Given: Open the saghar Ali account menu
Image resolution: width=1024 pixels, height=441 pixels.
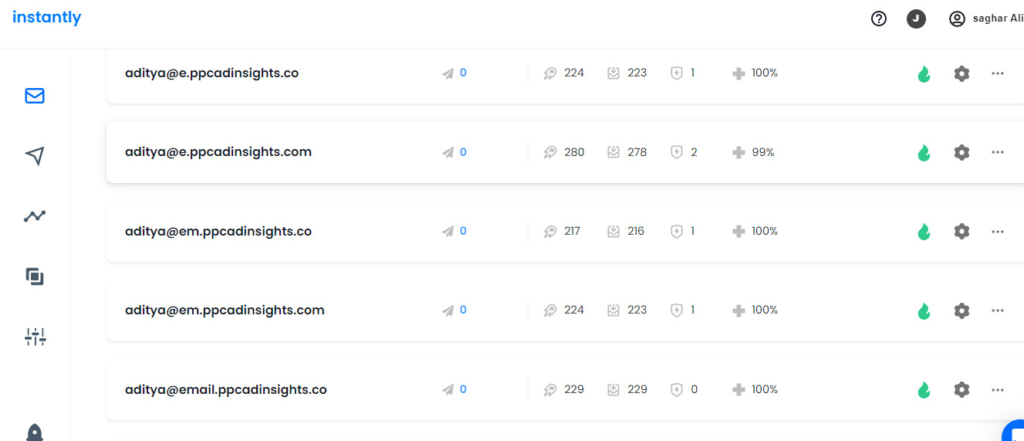Looking at the screenshot, I should pos(985,19).
